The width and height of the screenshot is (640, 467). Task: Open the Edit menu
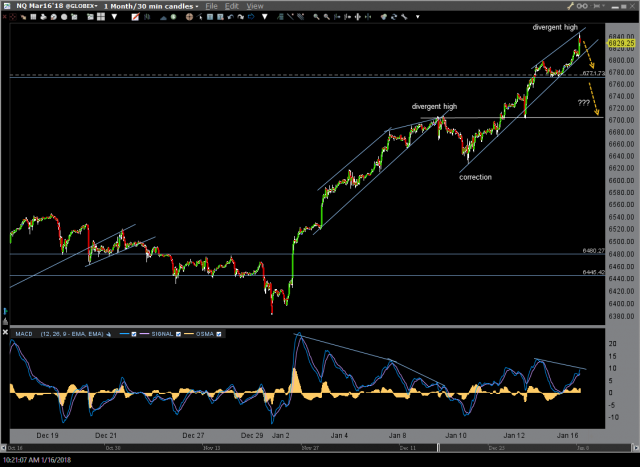pos(231,6)
